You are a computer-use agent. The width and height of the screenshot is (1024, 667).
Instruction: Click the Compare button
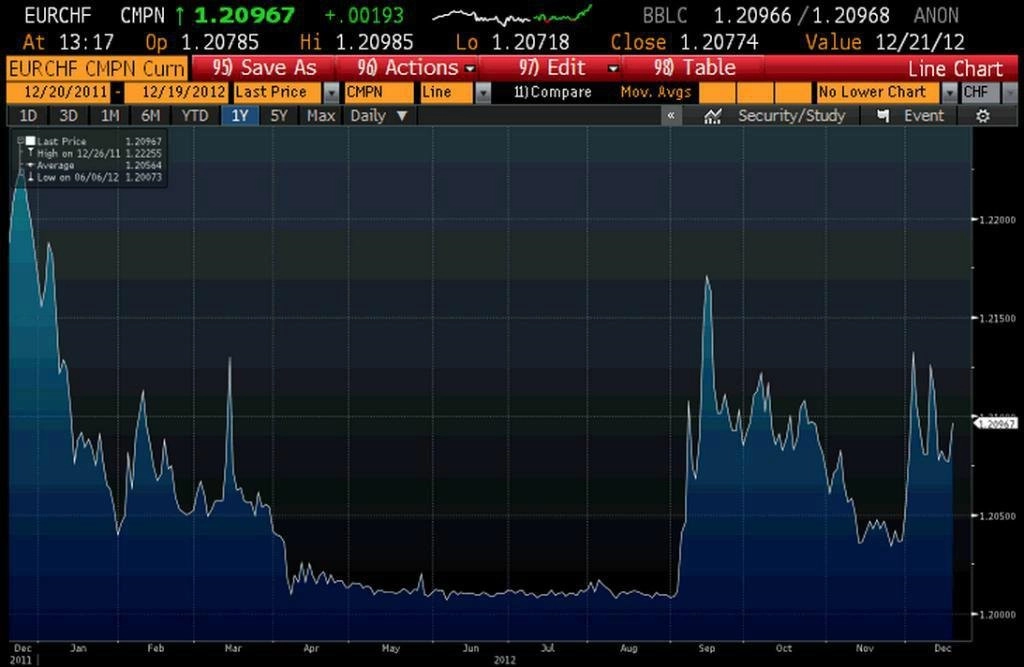(552, 93)
